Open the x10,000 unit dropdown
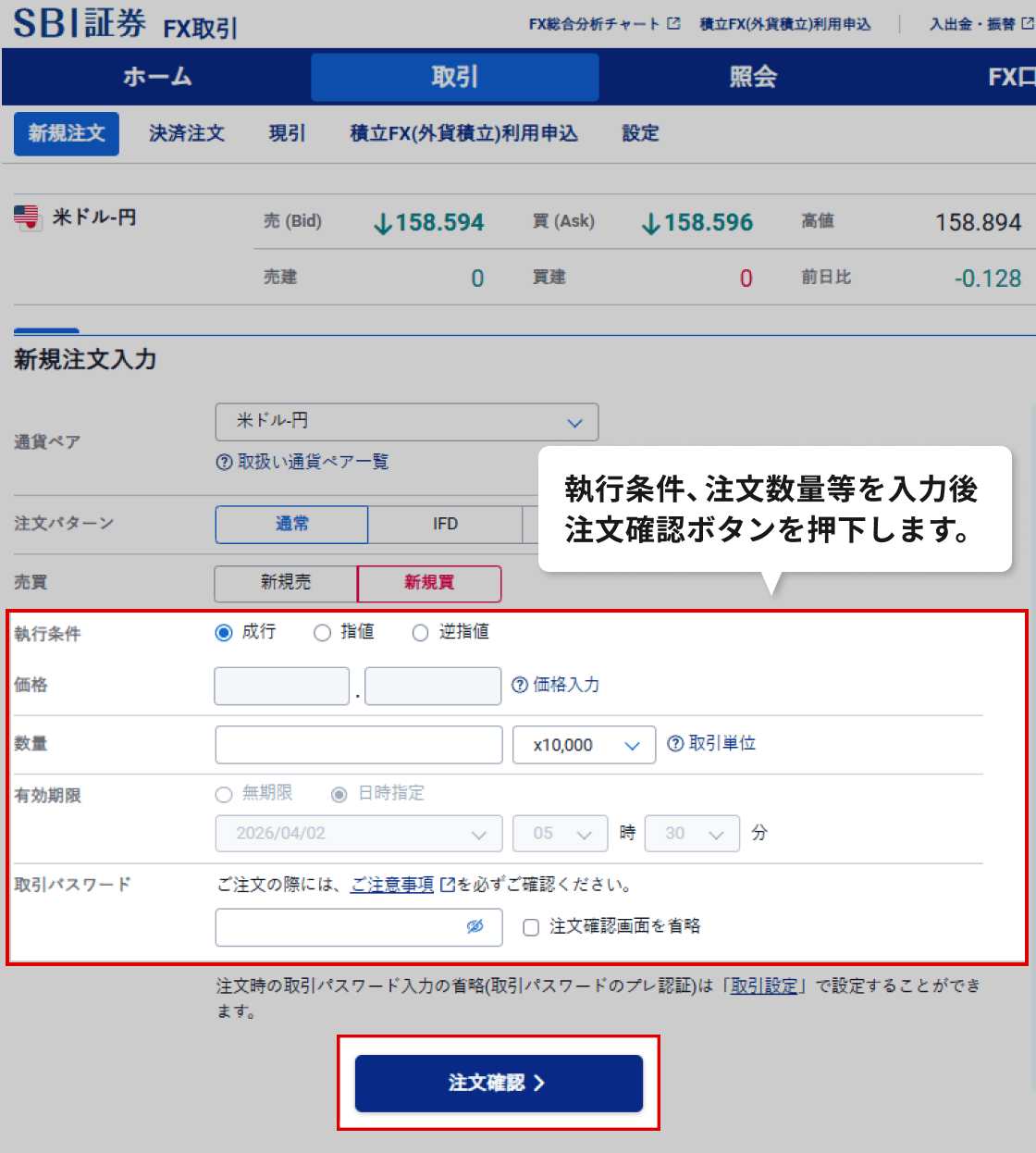 (585, 745)
